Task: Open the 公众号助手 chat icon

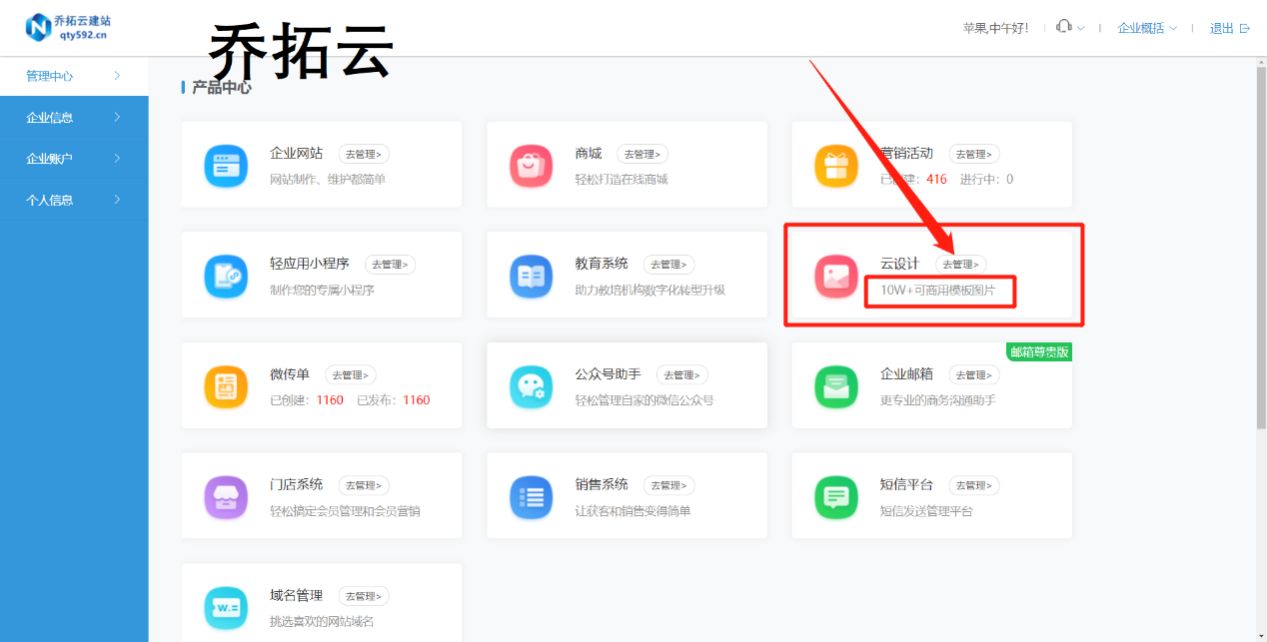Action: click(x=531, y=387)
